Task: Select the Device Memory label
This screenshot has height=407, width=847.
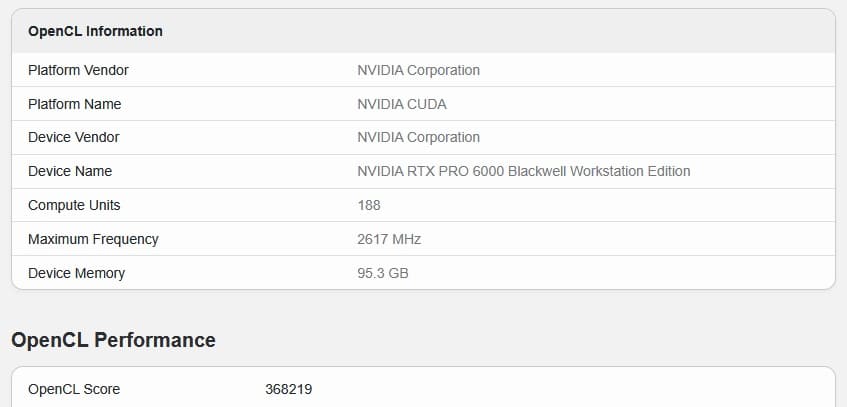Action: click(x=76, y=273)
